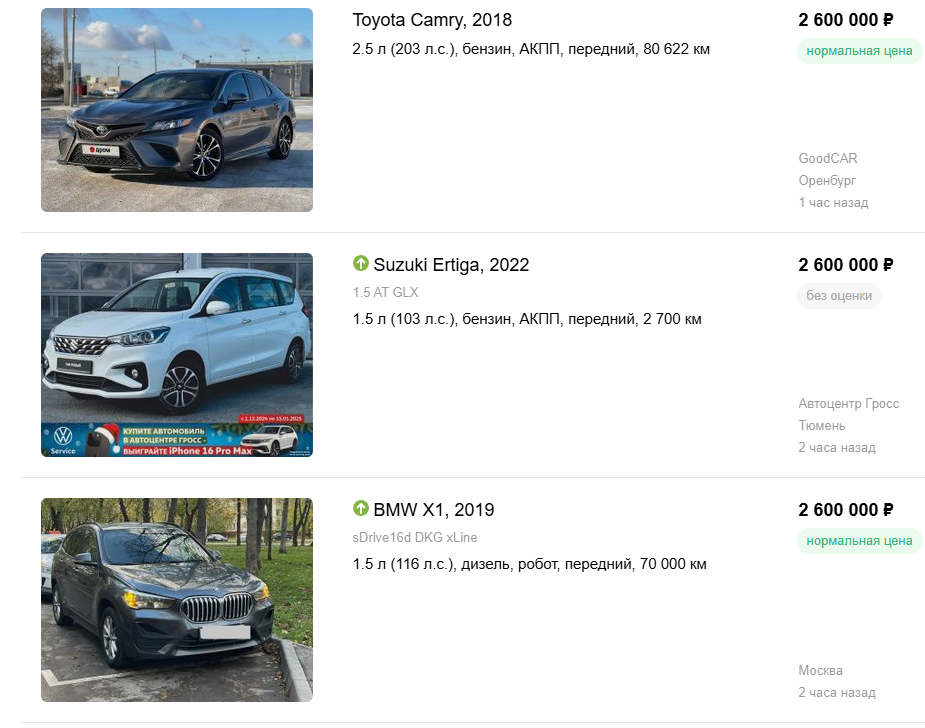
Task: Open the Toyota Camry, 2018 listing title
Action: 432,20
